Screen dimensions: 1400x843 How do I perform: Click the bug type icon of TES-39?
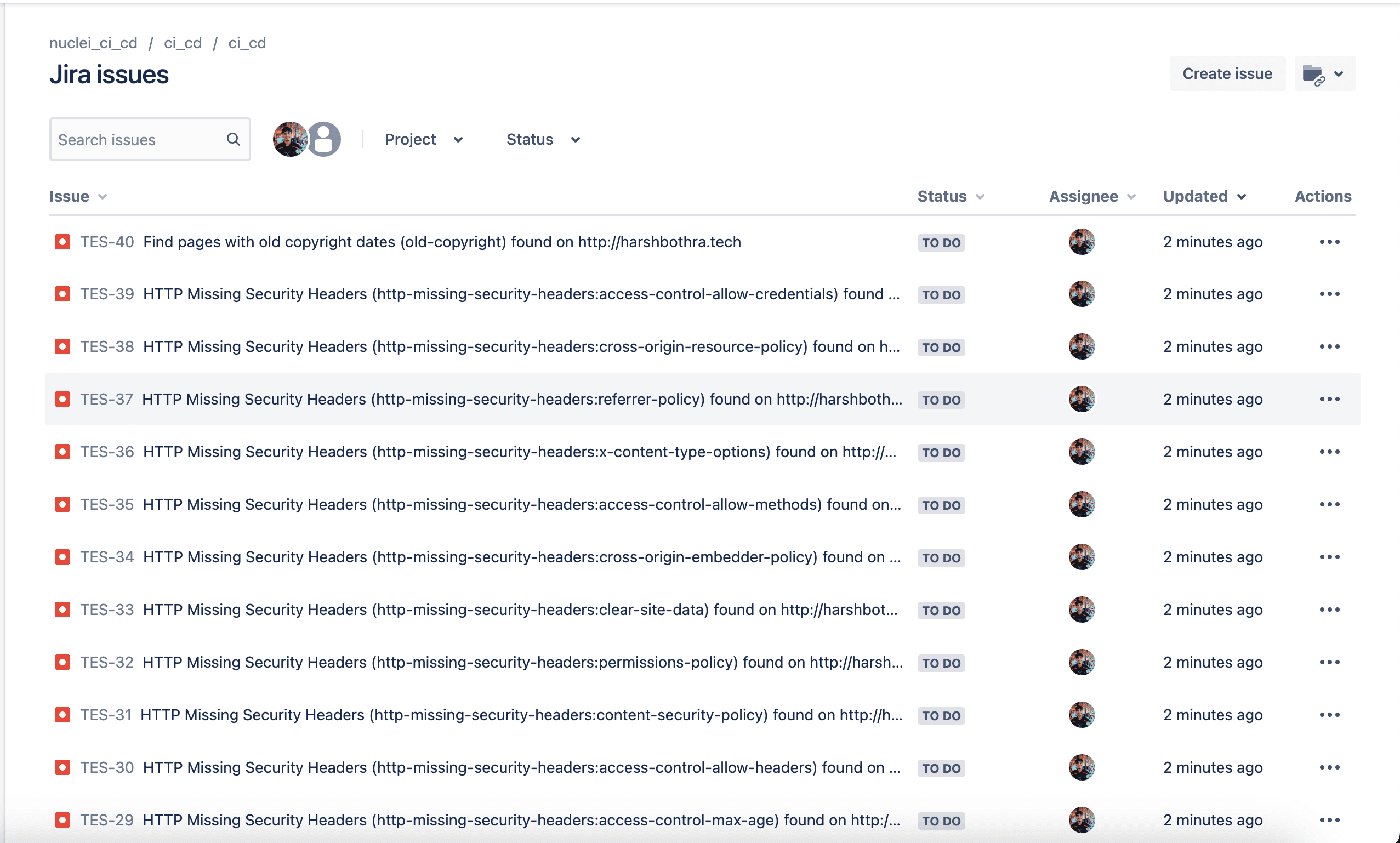tap(62, 294)
